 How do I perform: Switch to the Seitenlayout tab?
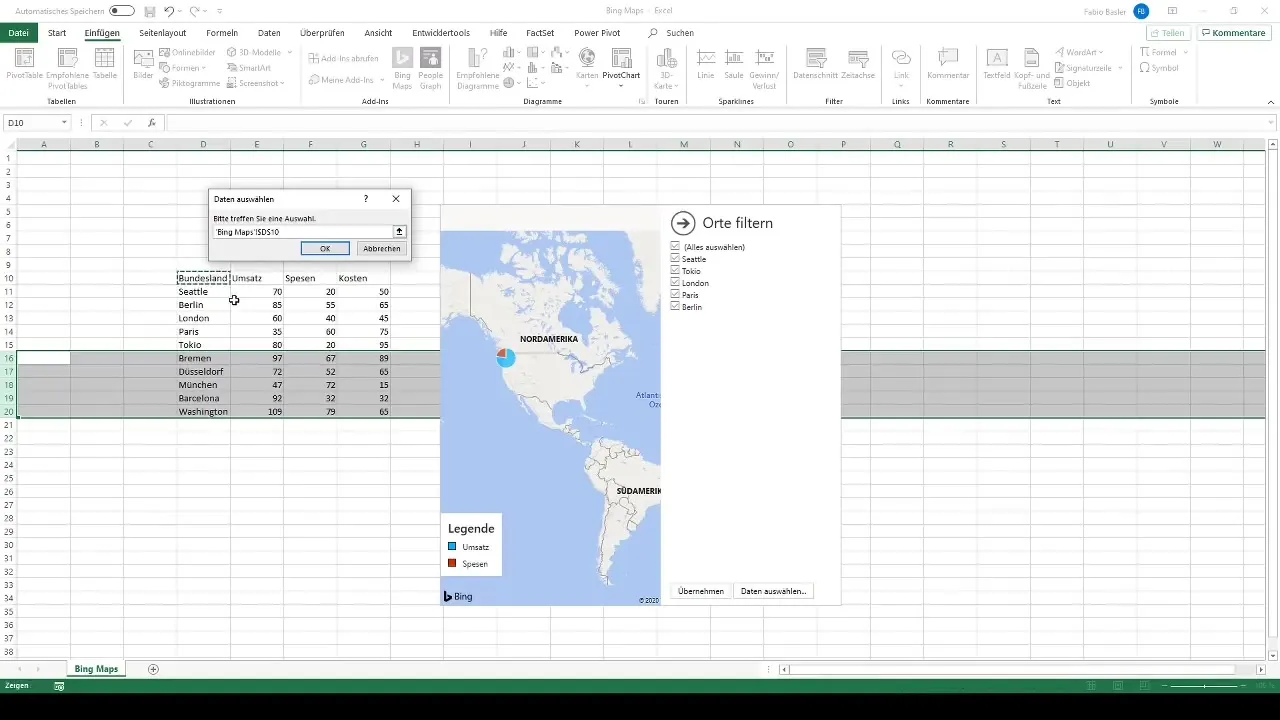click(162, 33)
